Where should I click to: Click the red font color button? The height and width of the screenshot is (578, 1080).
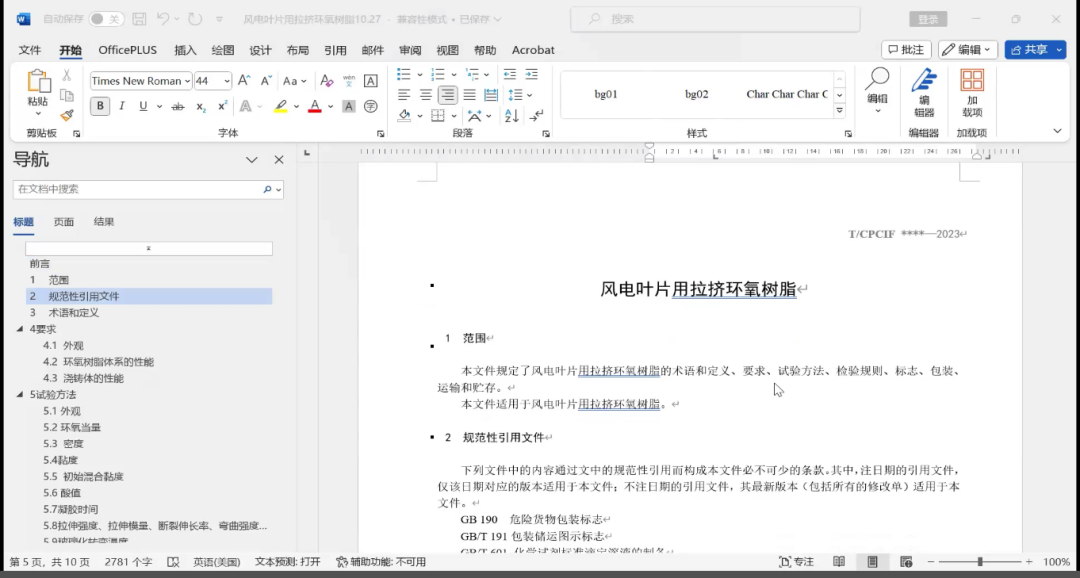[315, 106]
